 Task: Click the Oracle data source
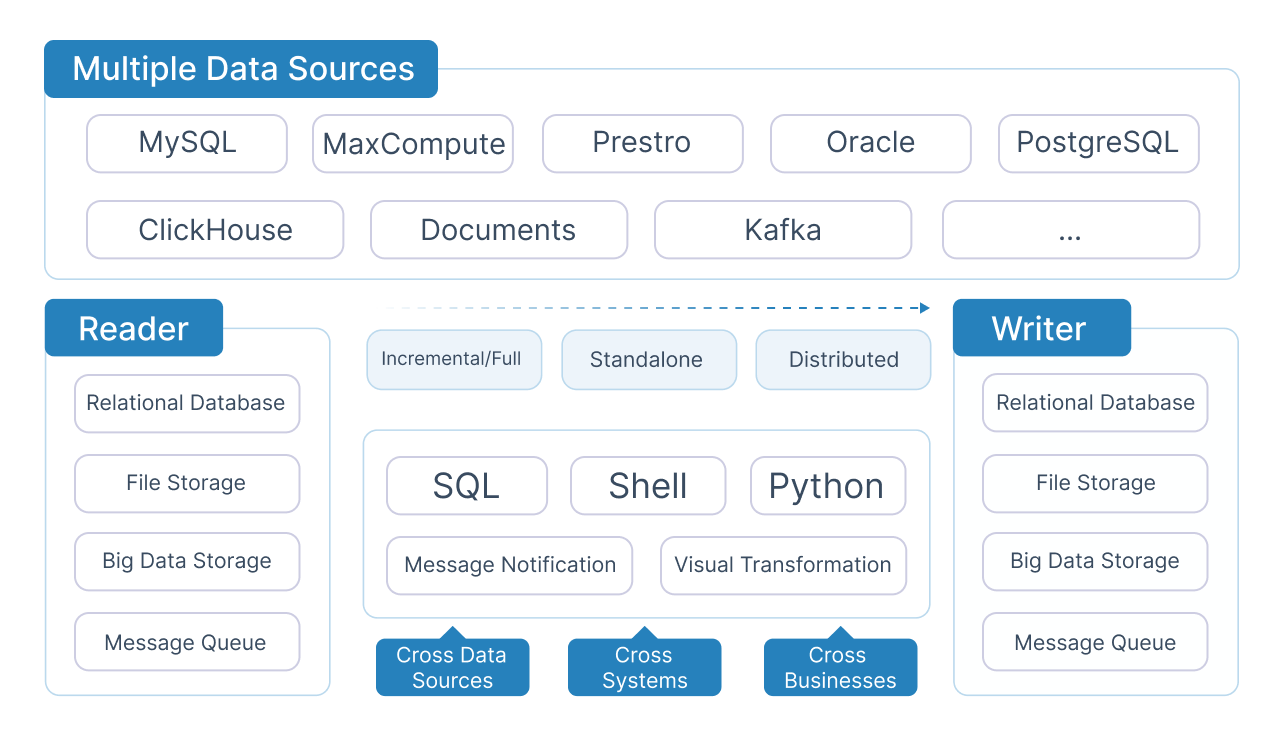[x=870, y=143]
